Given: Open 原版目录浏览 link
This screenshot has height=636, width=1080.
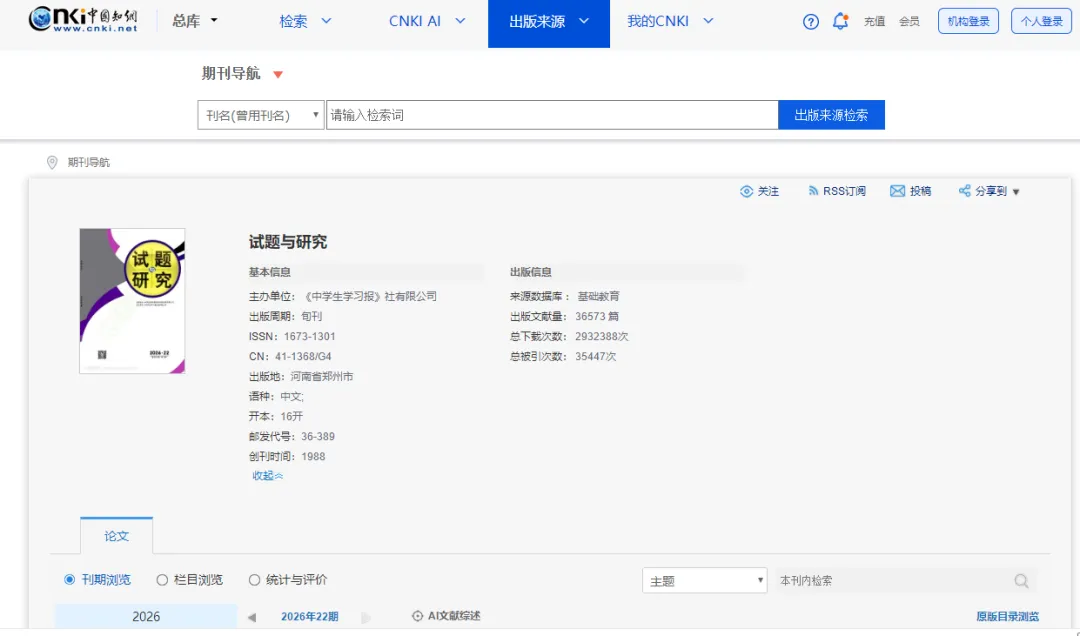Looking at the screenshot, I should [1008, 617].
